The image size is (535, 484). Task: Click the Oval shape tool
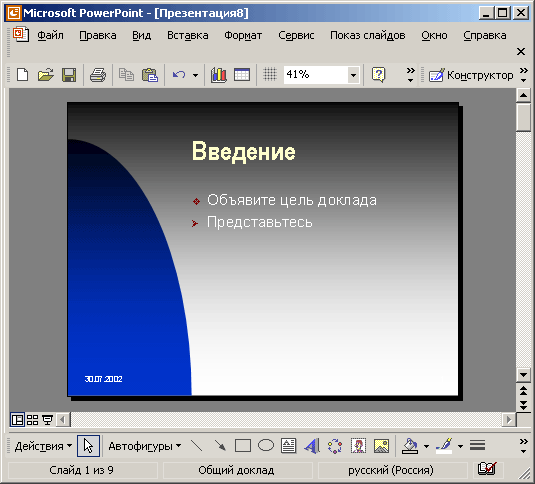click(x=266, y=445)
